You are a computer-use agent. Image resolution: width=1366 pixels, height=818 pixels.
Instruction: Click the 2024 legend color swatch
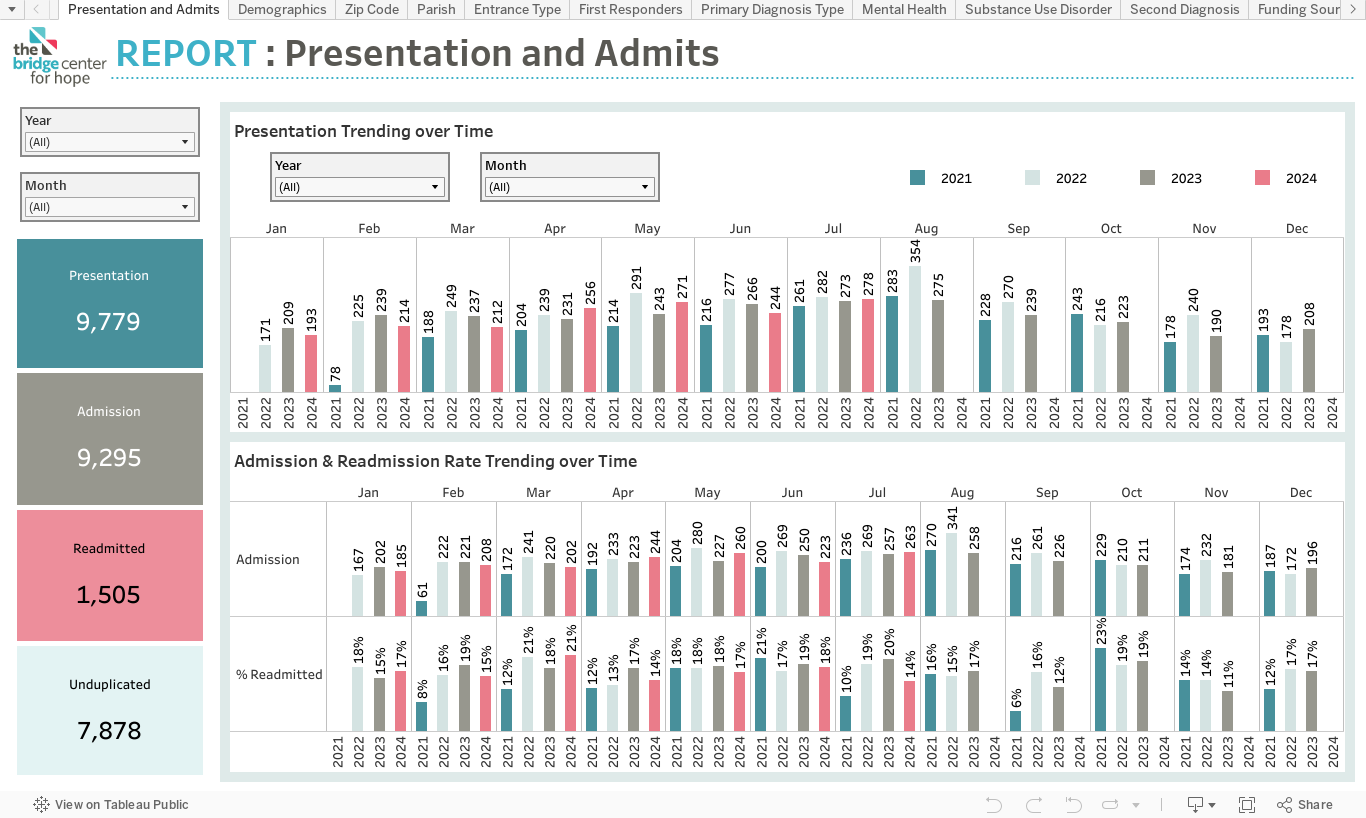pos(1262,178)
